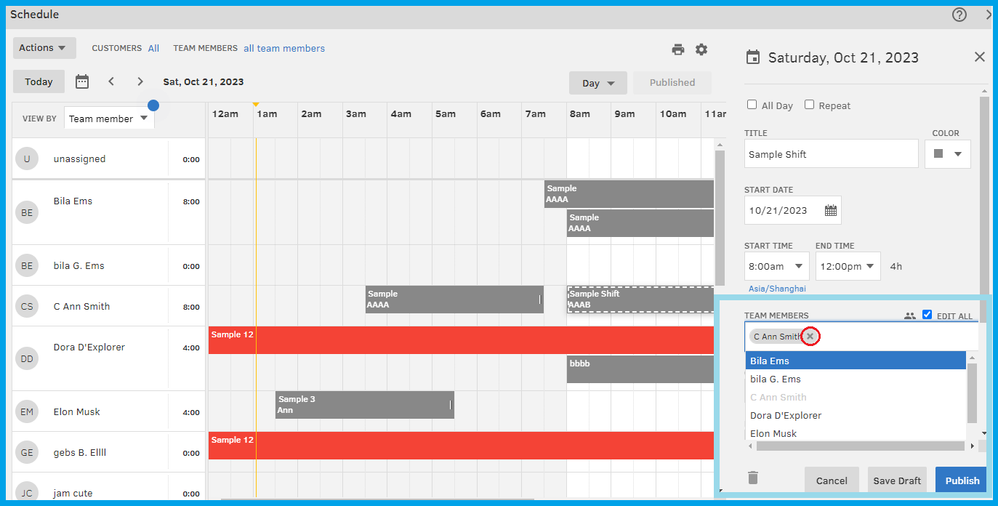The image size is (998, 506).
Task: Select Dora D'Explorer from dropdown list
Action: [x=855, y=415]
